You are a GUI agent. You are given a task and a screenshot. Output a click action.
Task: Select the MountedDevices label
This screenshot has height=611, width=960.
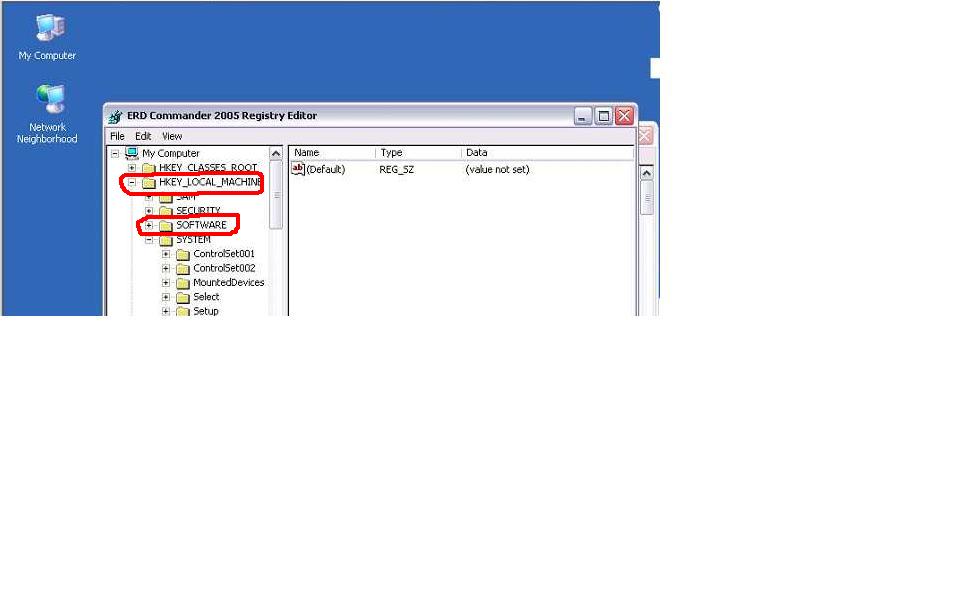tap(228, 282)
